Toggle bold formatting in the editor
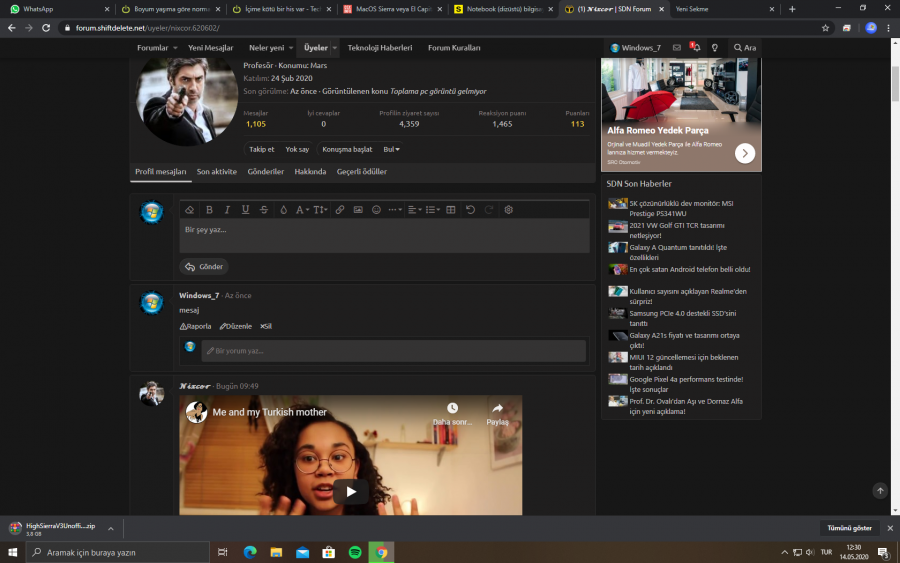Image resolution: width=900 pixels, height=563 pixels. pyautogui.click(x=209, y=210)
